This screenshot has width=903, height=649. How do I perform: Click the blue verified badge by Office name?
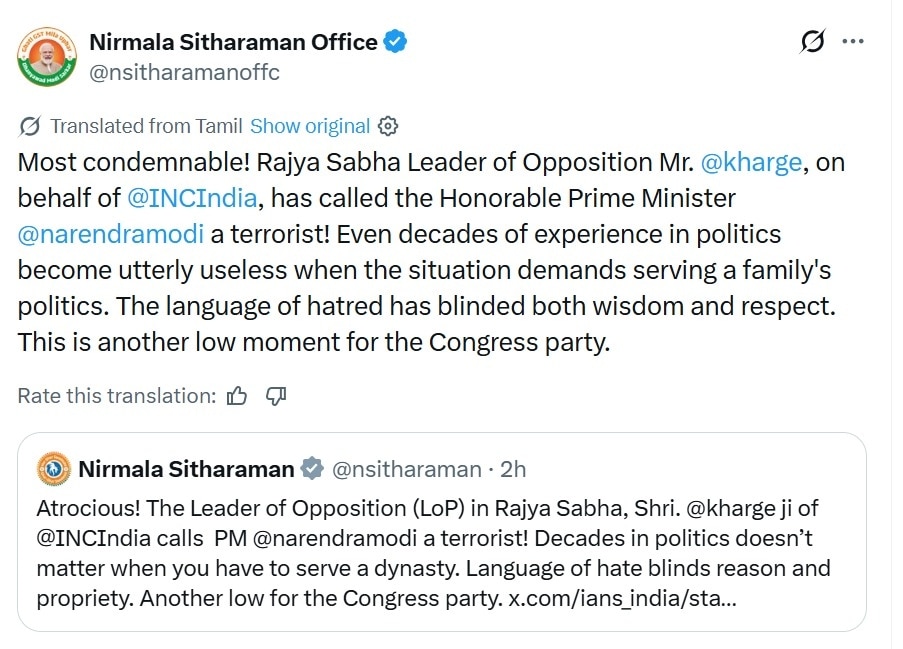click(x=396, y=42)
